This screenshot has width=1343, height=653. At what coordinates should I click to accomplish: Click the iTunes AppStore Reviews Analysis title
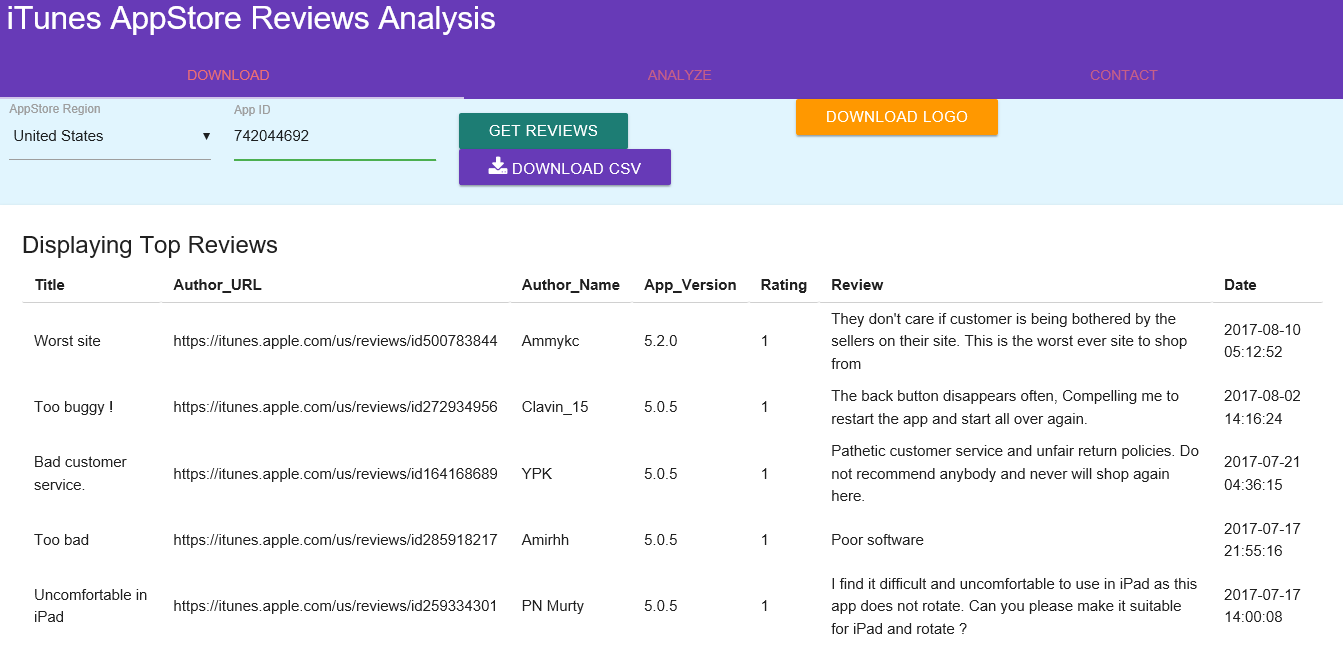coord(251,18)
